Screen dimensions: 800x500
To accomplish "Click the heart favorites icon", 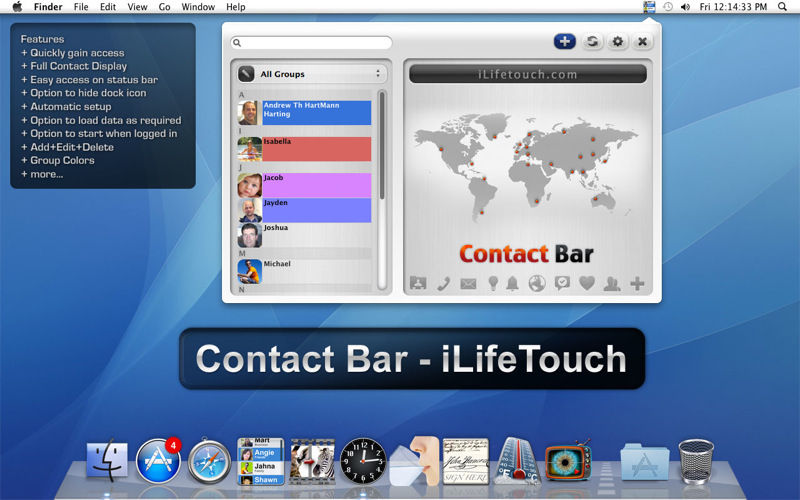I will [x=587, y=283].
